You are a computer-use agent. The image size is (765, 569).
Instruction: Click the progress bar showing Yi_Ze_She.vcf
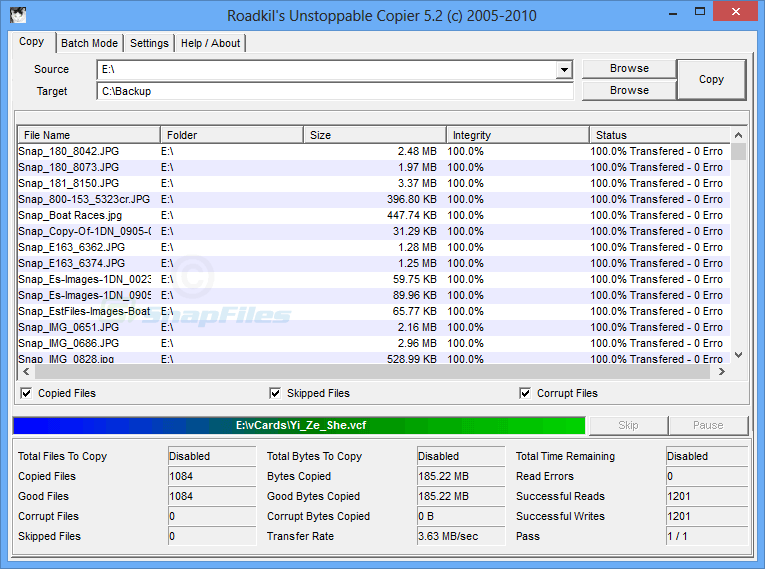pyautogui.click(x=299, y=426)
